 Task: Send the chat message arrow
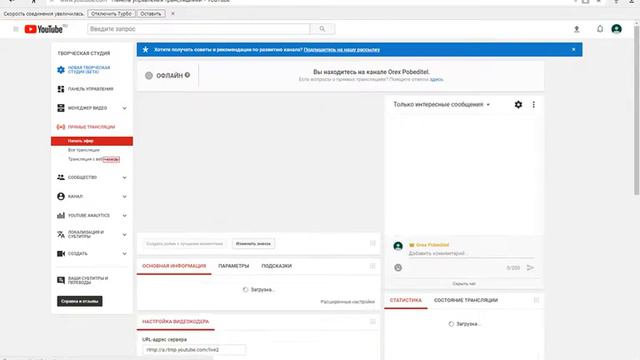point(530,267)
